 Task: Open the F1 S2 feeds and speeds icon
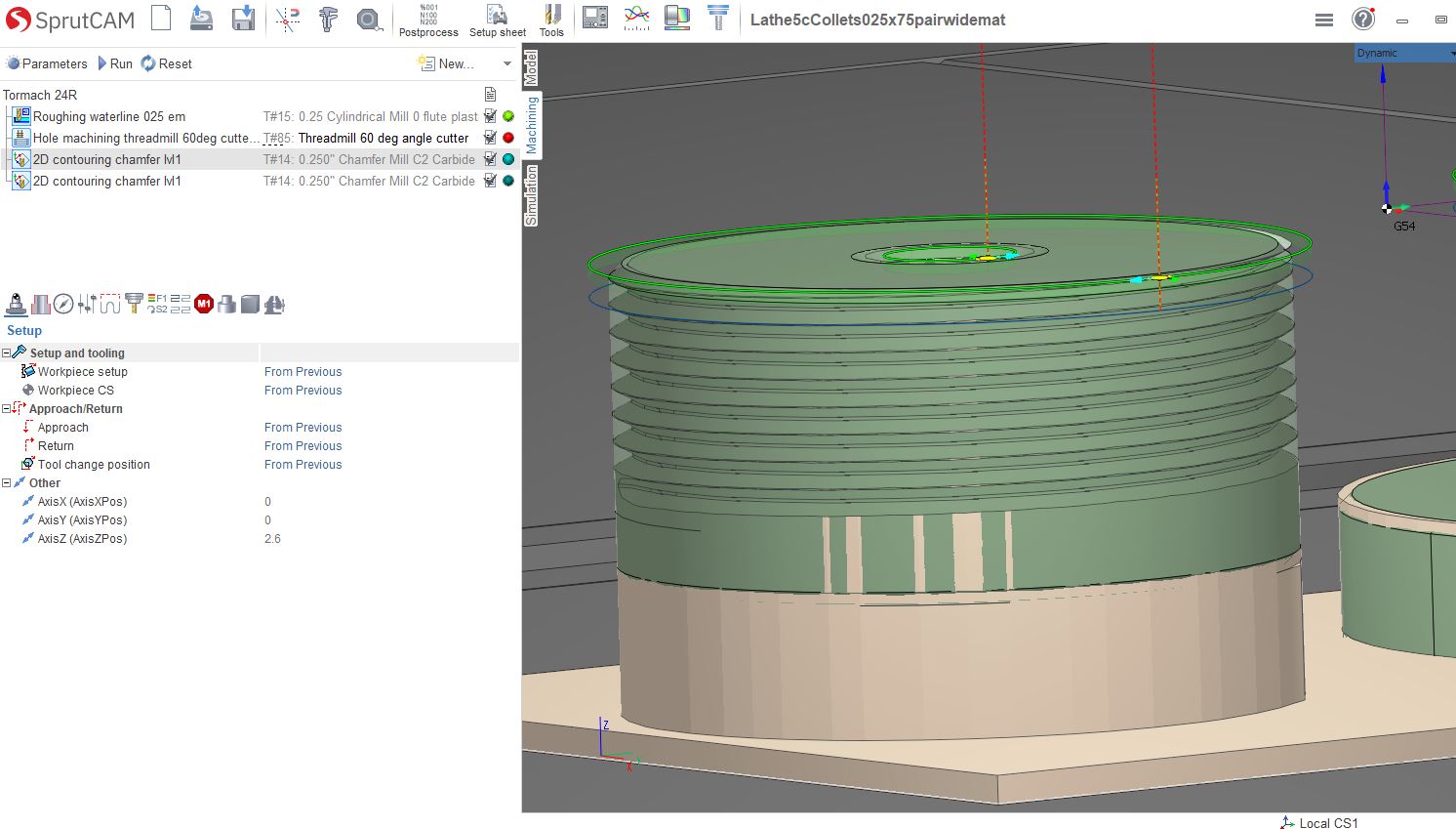(157, 305)
